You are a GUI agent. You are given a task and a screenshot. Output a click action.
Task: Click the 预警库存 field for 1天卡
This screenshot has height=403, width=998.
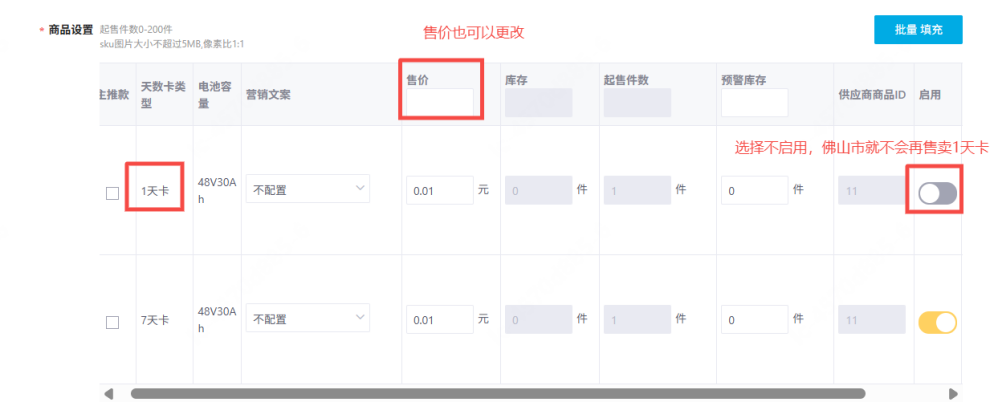point(754,190)
